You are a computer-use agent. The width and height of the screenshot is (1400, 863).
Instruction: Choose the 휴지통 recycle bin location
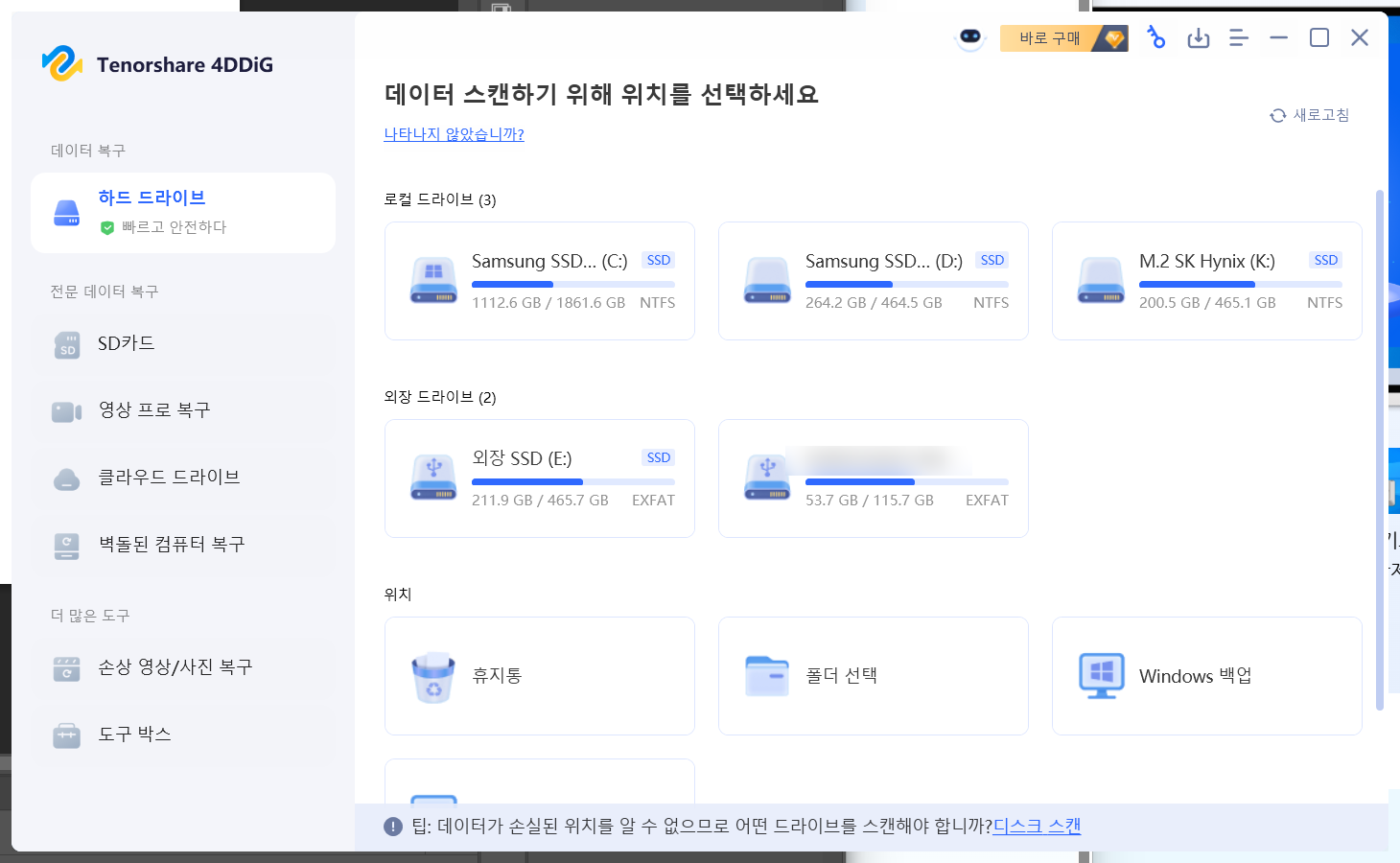click(540, 676)
